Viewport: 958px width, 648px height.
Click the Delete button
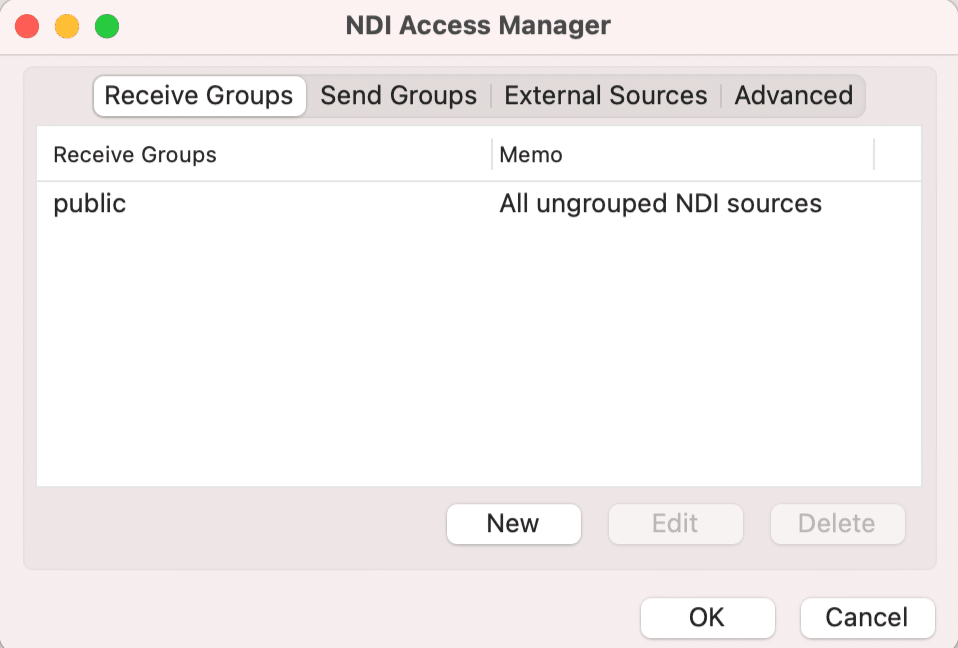[x=836, y=524]
